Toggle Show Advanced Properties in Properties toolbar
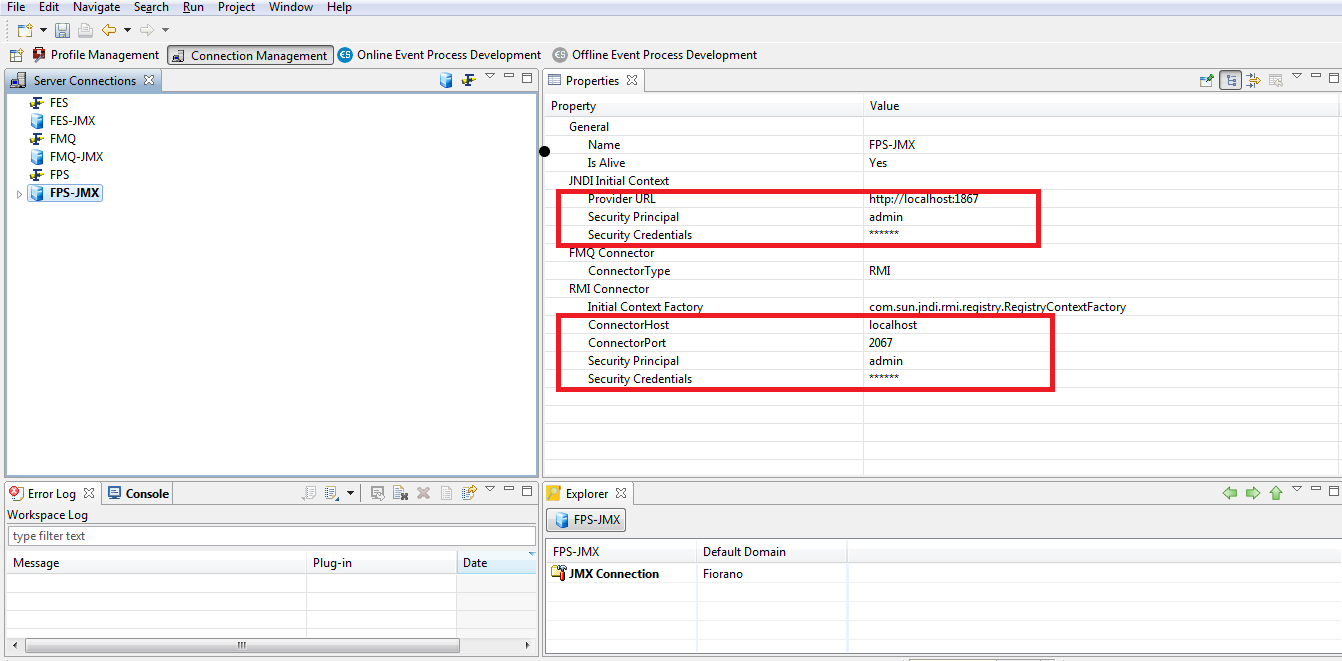 coord(1253,81)
